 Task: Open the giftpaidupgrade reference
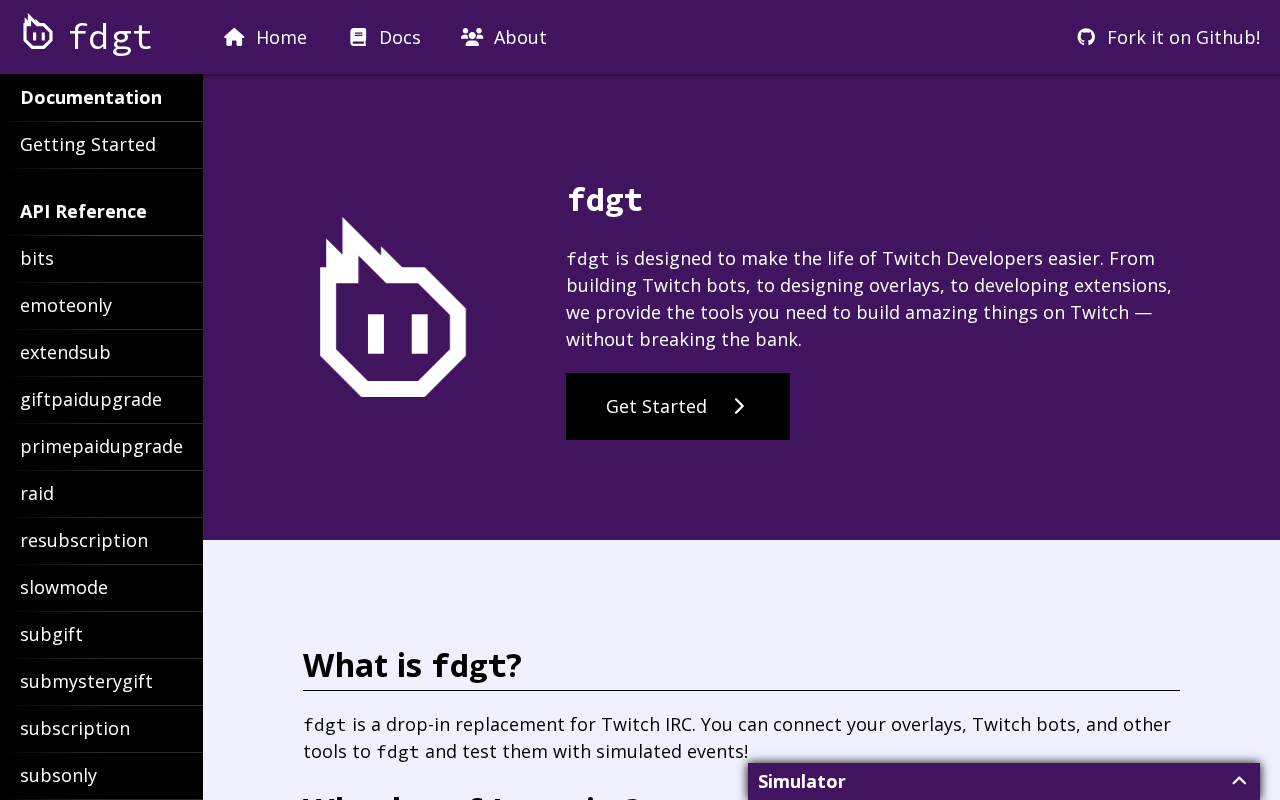click(91, 399)
